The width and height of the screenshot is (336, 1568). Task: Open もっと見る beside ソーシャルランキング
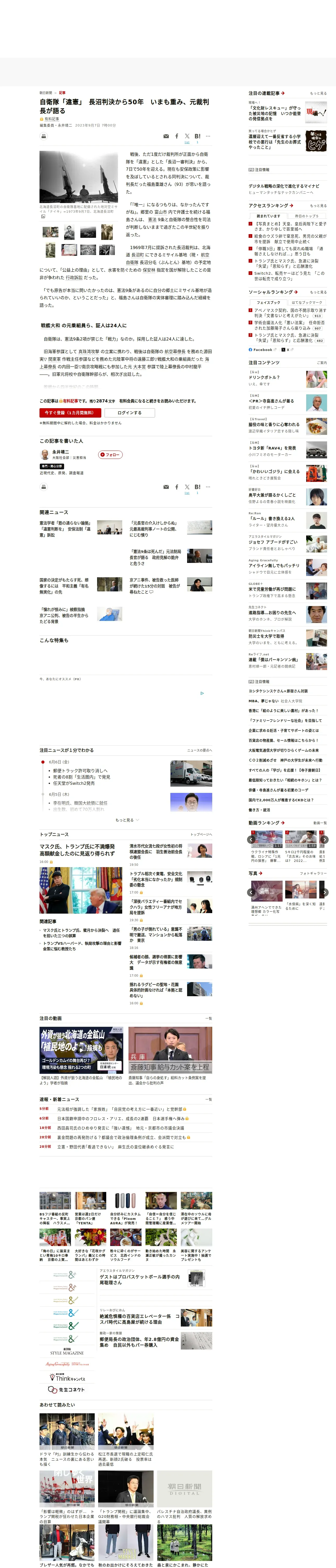click(318, 292)
